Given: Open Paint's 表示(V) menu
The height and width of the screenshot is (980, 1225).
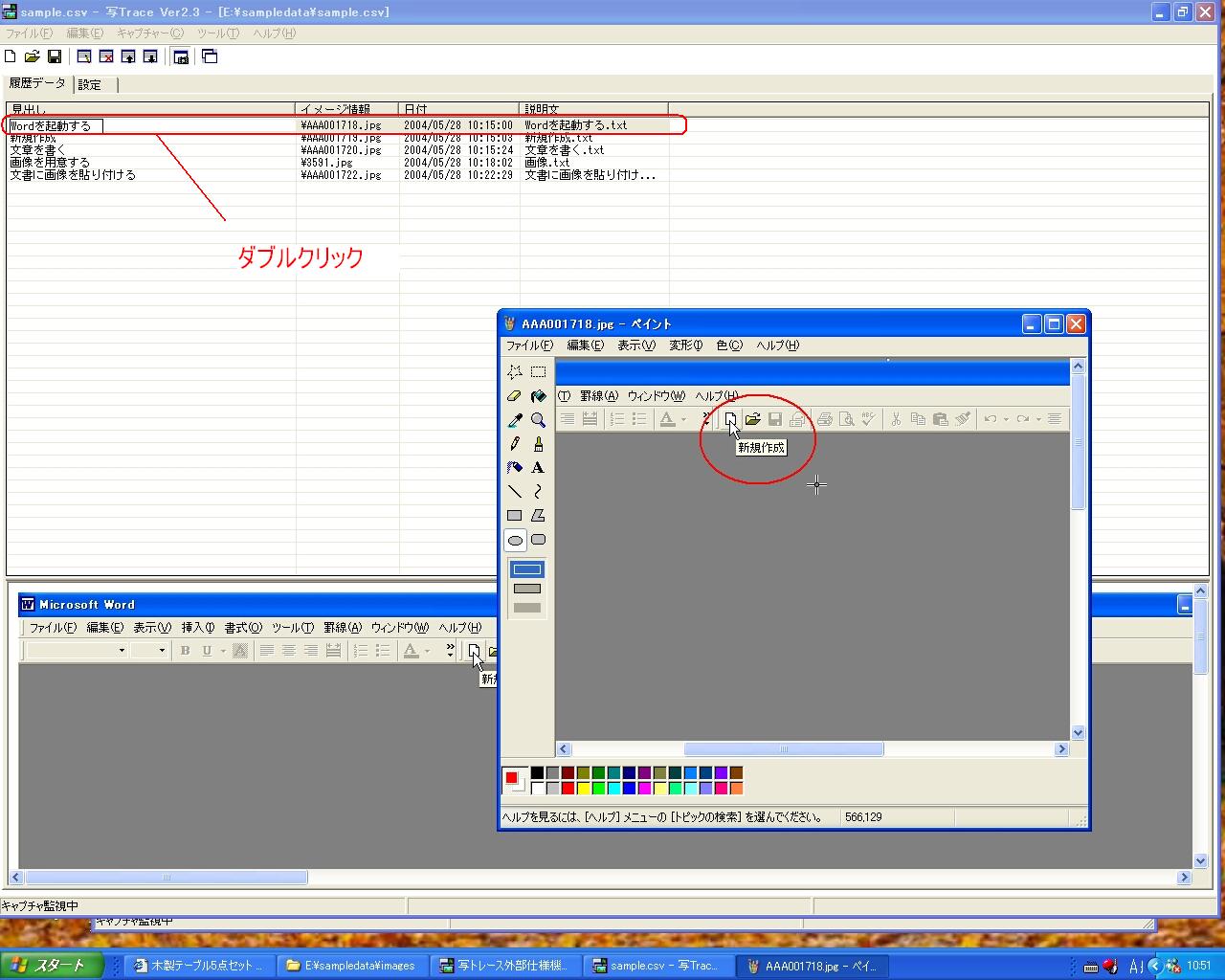Looking at the screenshot, I should 636,345.
